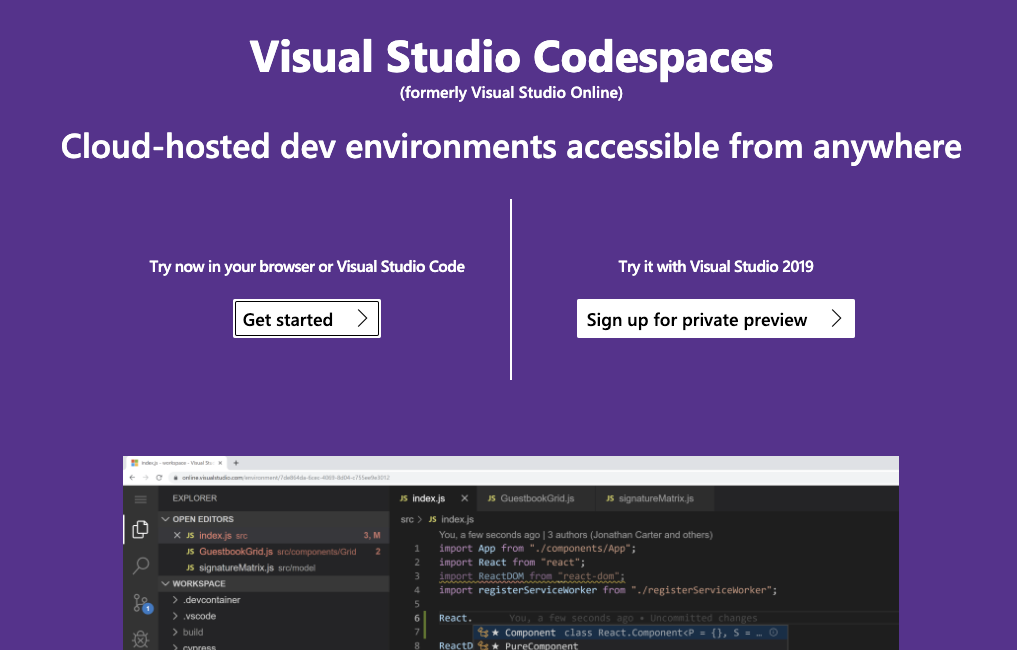Close the index.js editor tab

tap(464, 498)
